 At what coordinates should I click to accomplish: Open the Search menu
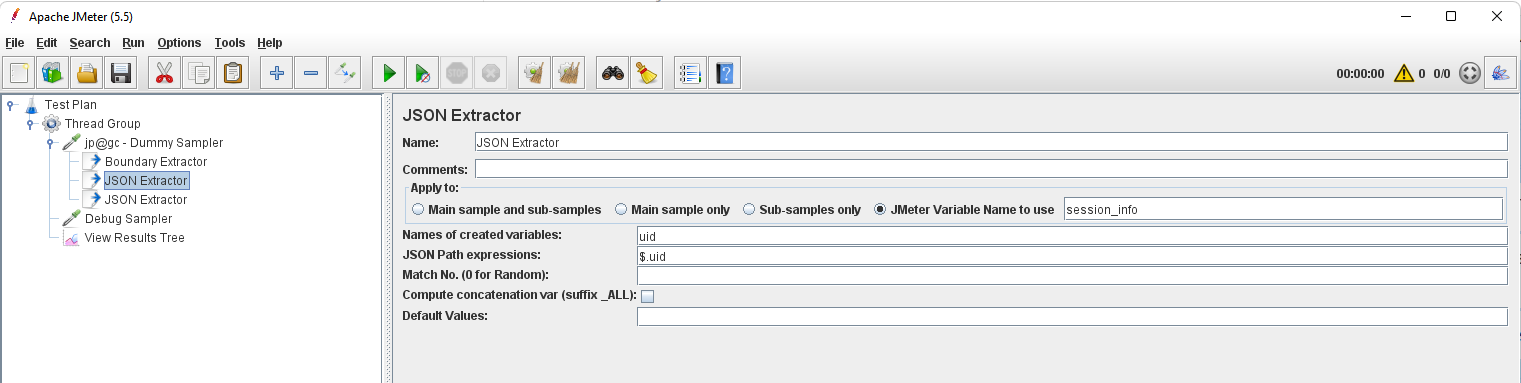[90, 43]
